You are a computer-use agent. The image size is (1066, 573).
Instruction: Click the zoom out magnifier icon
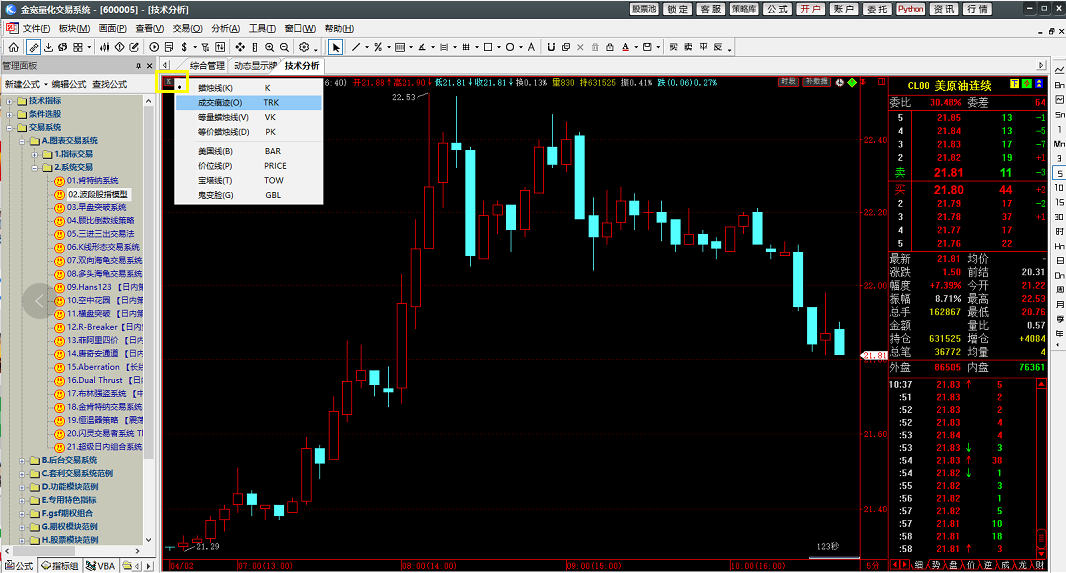click(284, 48)
